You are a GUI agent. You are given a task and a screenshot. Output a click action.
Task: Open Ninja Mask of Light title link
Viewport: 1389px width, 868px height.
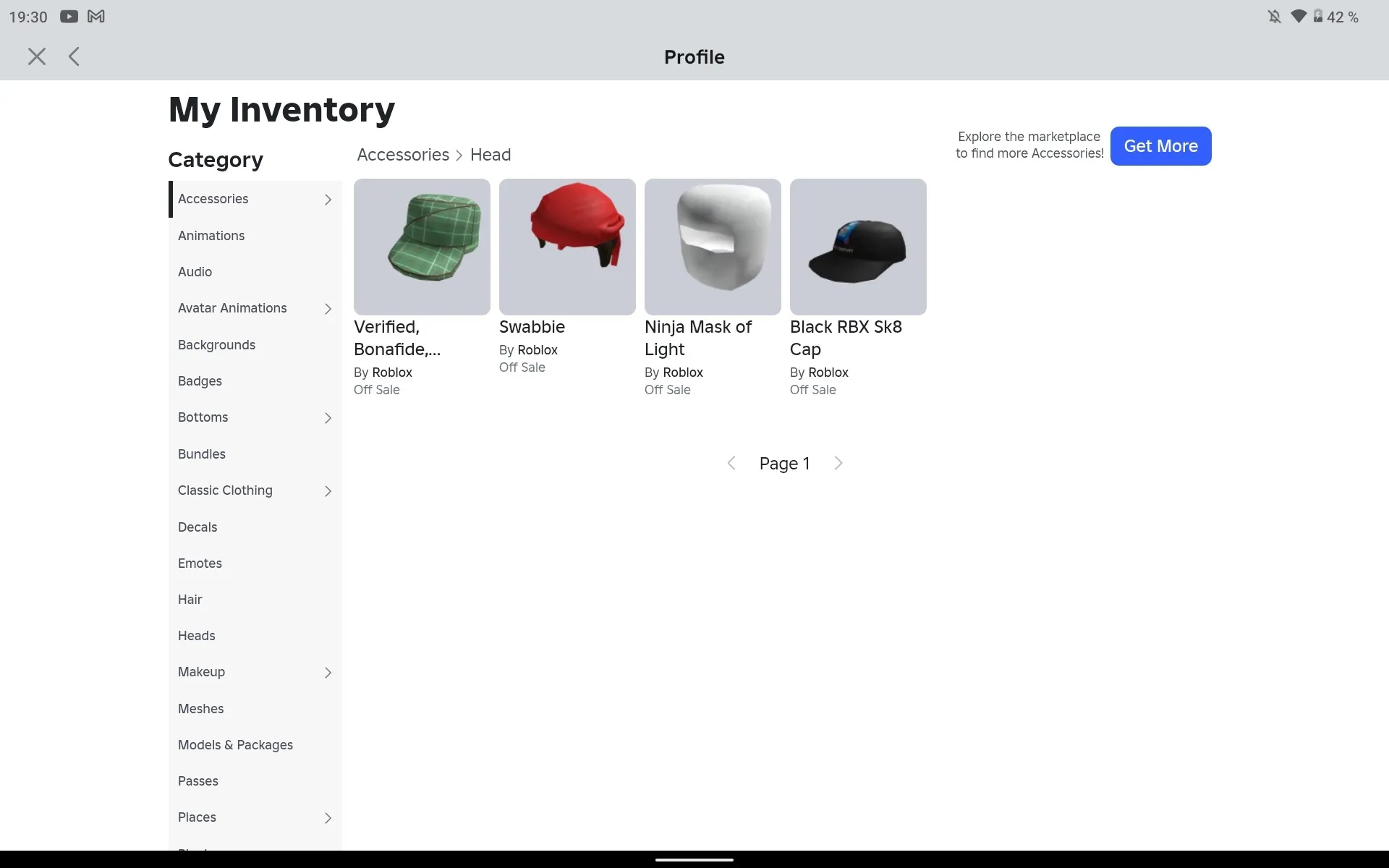[698, 338]
